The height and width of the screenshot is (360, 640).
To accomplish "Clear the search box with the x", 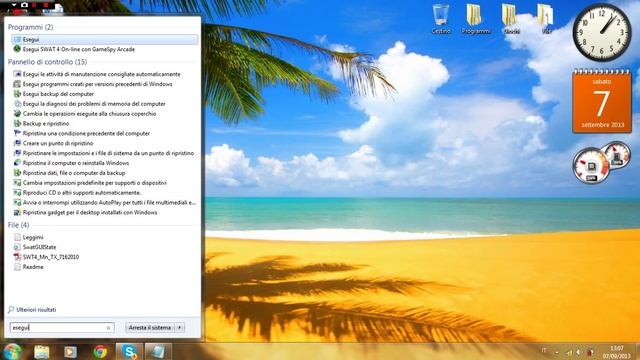I will tap(109, 328).
